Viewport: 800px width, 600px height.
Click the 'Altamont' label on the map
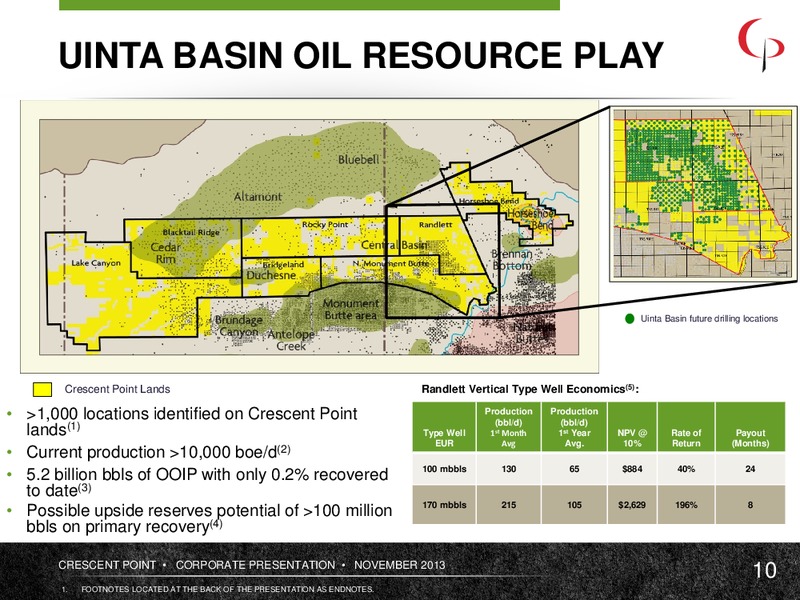(x=258, y=196)
